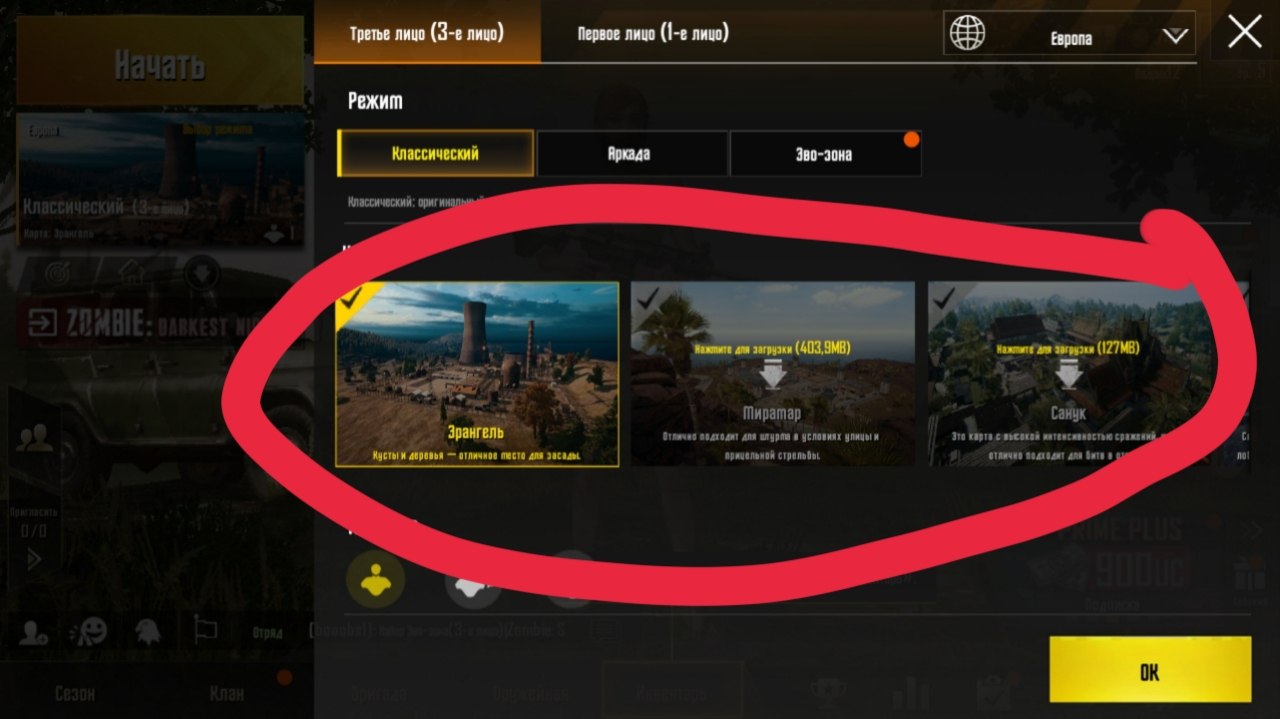Screen dimensions: 1280x719
Task: Open the Европа server region dropdown
Action: point(1069,33)
